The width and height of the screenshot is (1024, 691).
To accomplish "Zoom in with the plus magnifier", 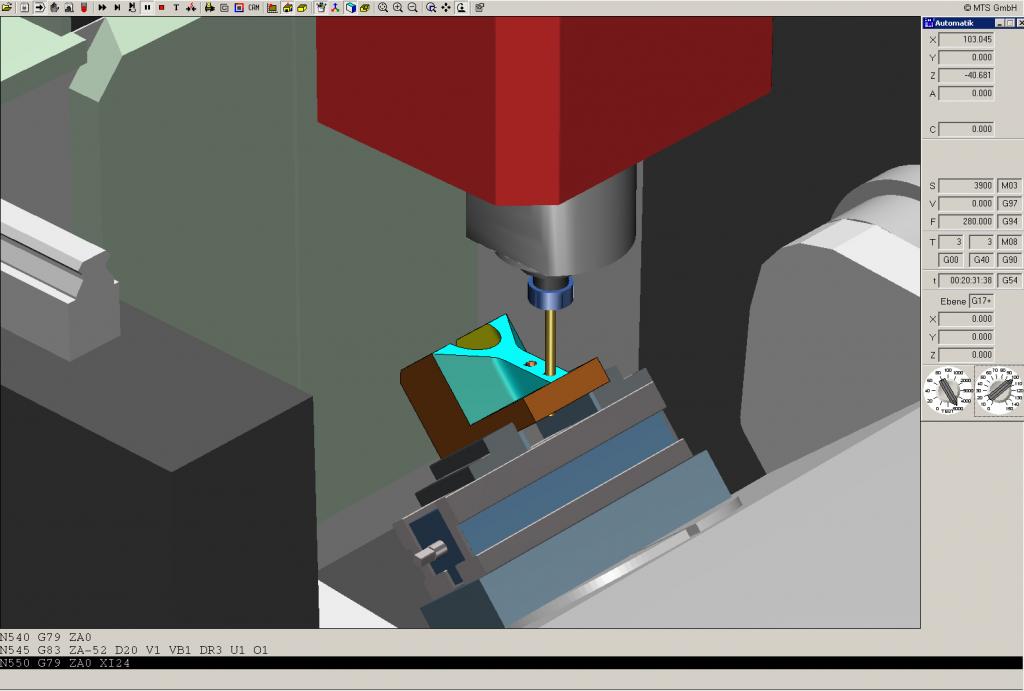I will [x=398, y=8].
